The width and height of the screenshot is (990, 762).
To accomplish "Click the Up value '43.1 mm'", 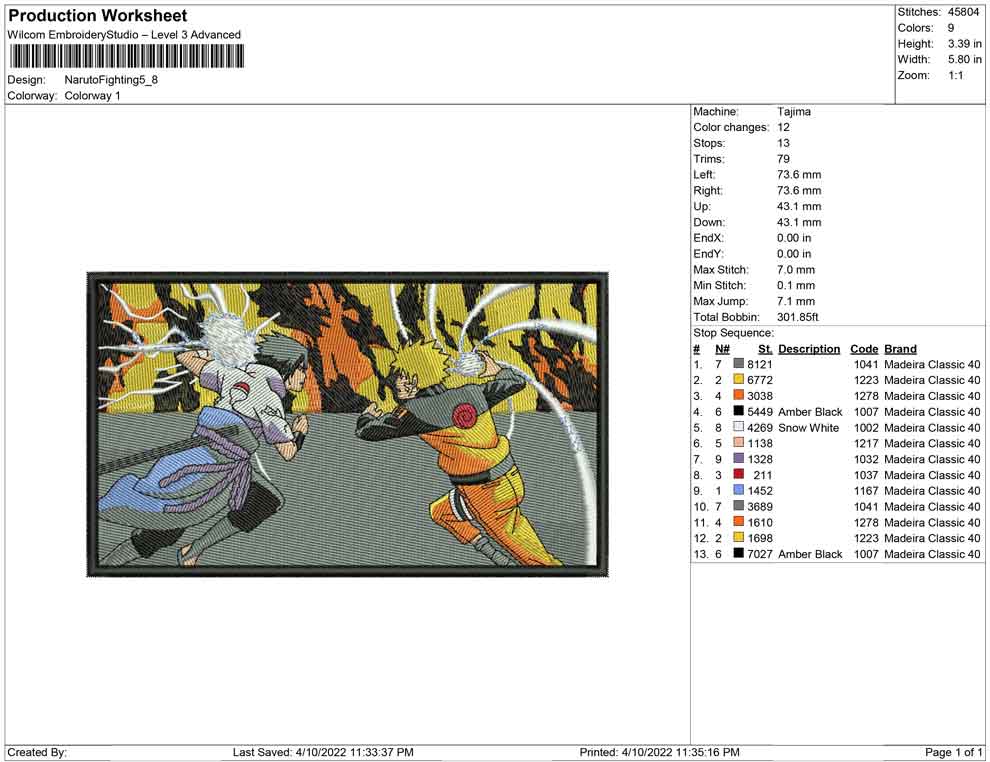I will click(799, 206).
